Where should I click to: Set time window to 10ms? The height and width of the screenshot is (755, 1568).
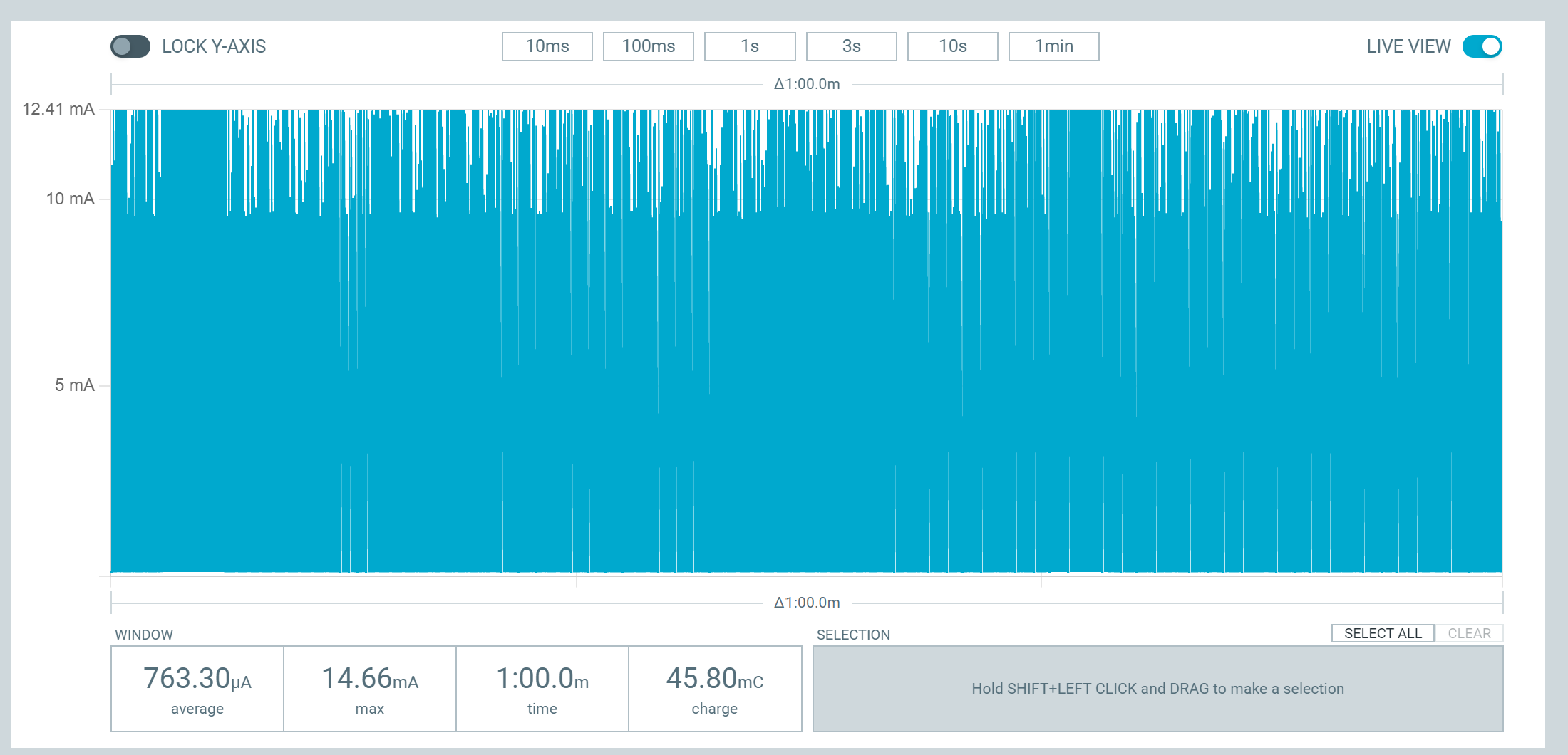[547, 46]
